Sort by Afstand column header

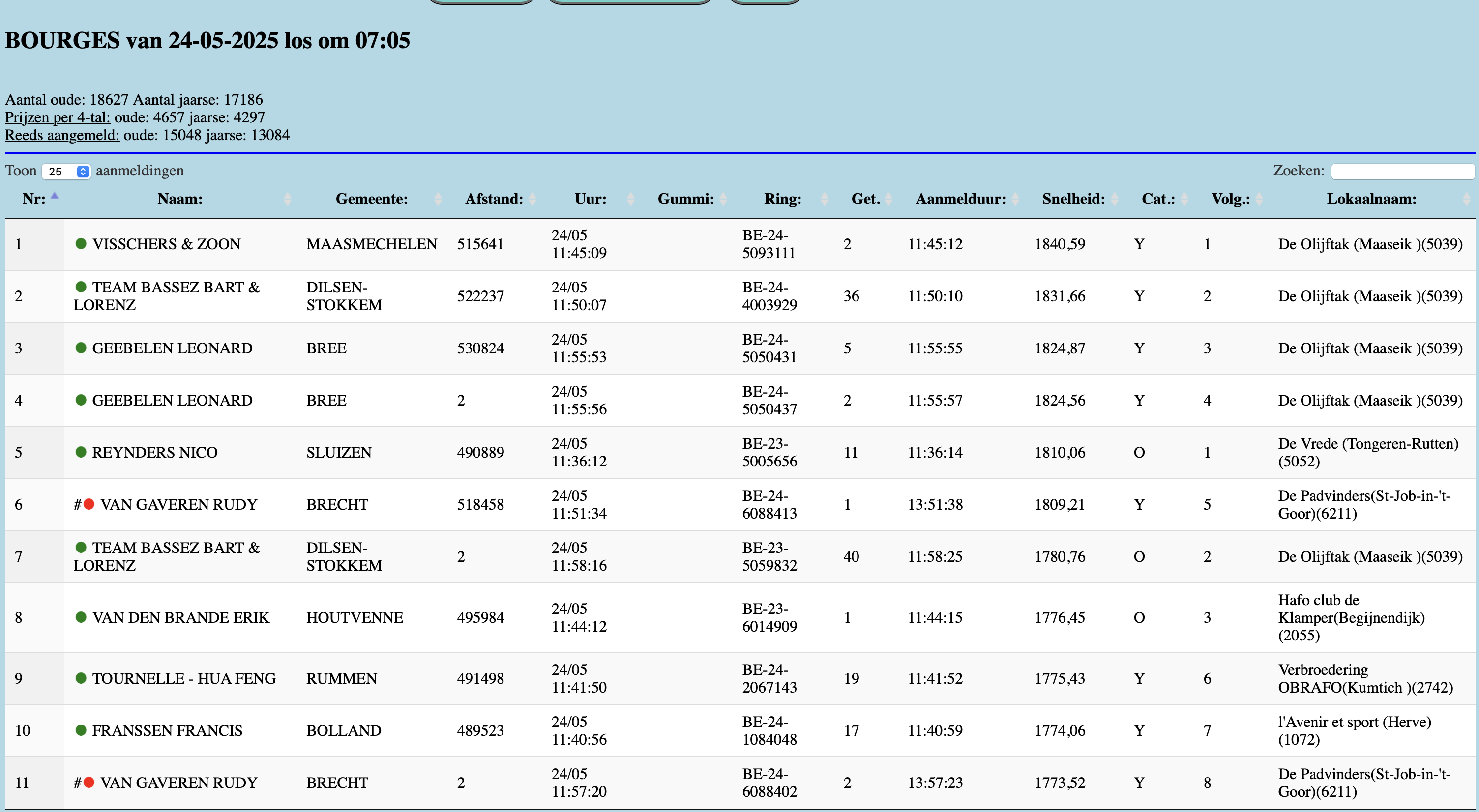(494, 199)
